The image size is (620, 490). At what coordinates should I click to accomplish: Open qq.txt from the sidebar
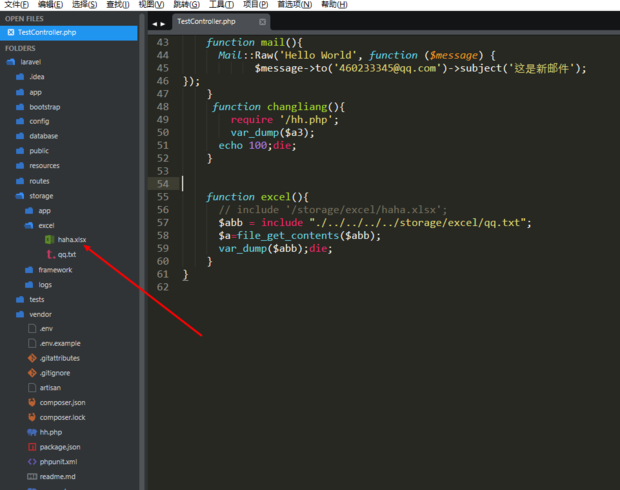pyautogui.click(x=67, y=255)
